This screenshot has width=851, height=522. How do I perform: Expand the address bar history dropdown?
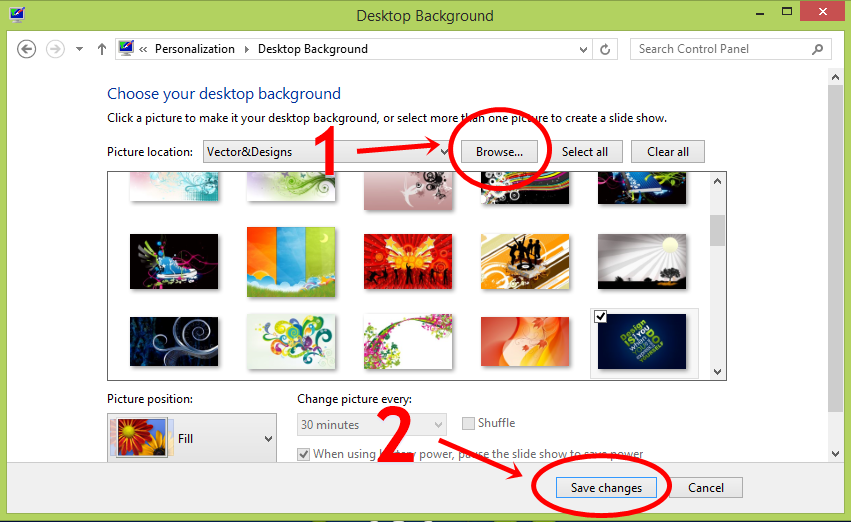click(583, 49)
